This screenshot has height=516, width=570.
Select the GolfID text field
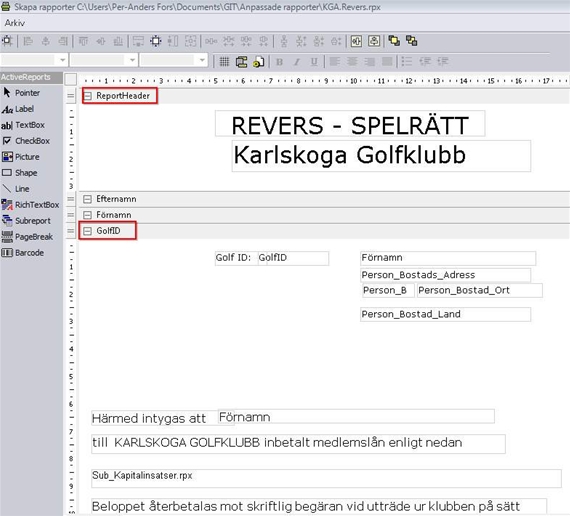tap(293, 258)
